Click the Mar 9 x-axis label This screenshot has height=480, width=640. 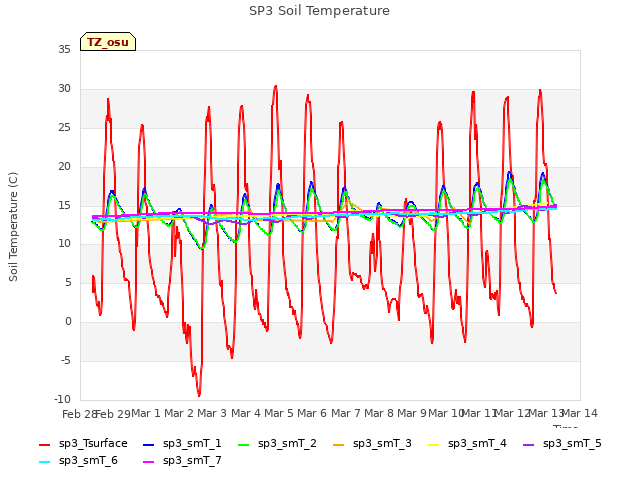coord(412,413)
